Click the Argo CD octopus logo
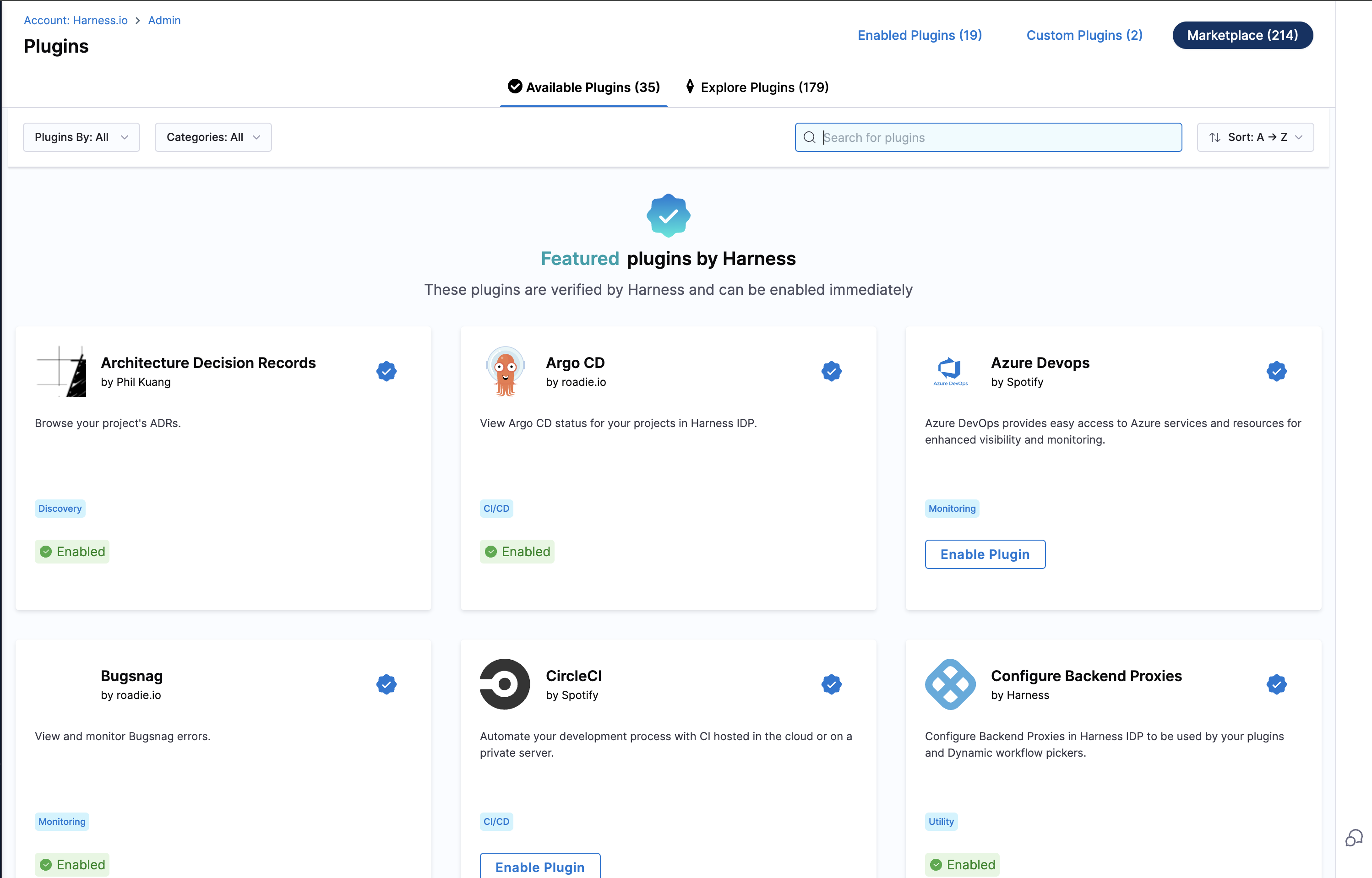The image size is (1372, 878). [x=505, y=371]
